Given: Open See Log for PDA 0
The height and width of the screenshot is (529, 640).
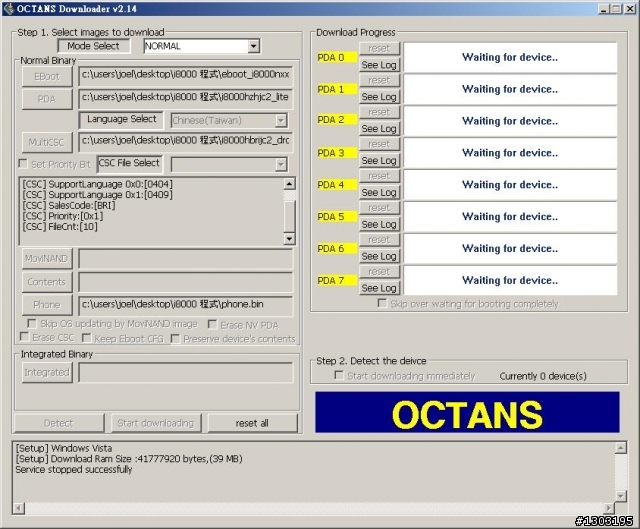Looking at the screenshot, I should (379, 65).
